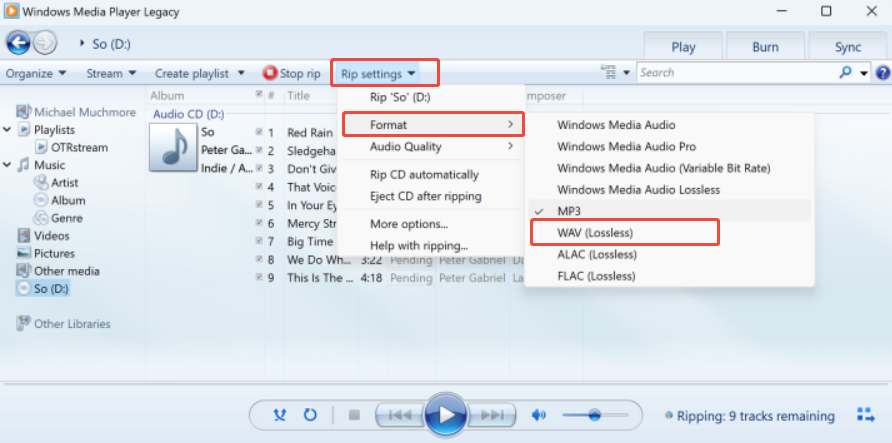This screenshot has width=892, height=443.
Task: Switch to the Play tab
Action: (683, 47)
